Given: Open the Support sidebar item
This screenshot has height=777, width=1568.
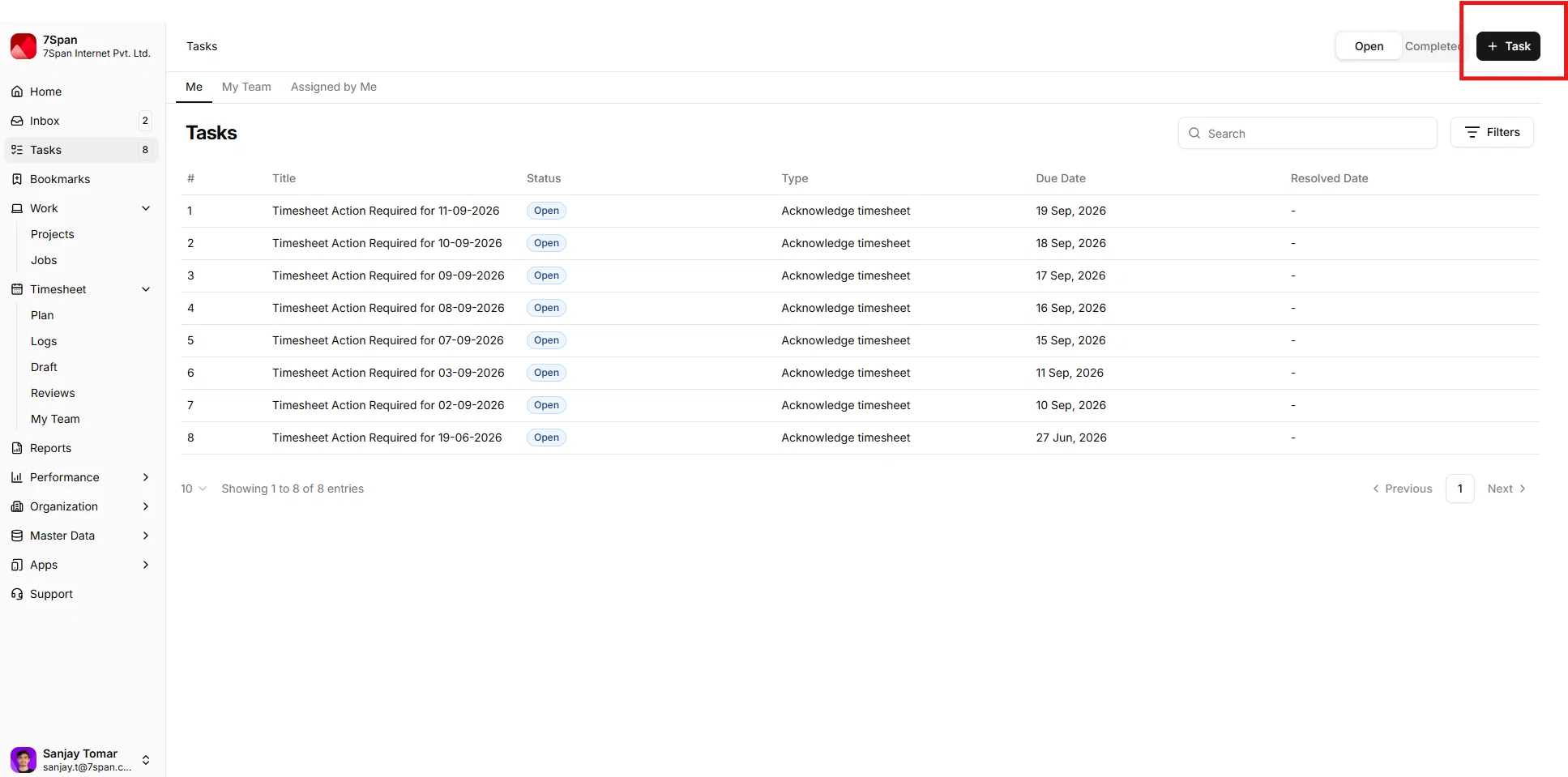Looking at the screenshot, I should pyautogui.click(x=81, y=594).
